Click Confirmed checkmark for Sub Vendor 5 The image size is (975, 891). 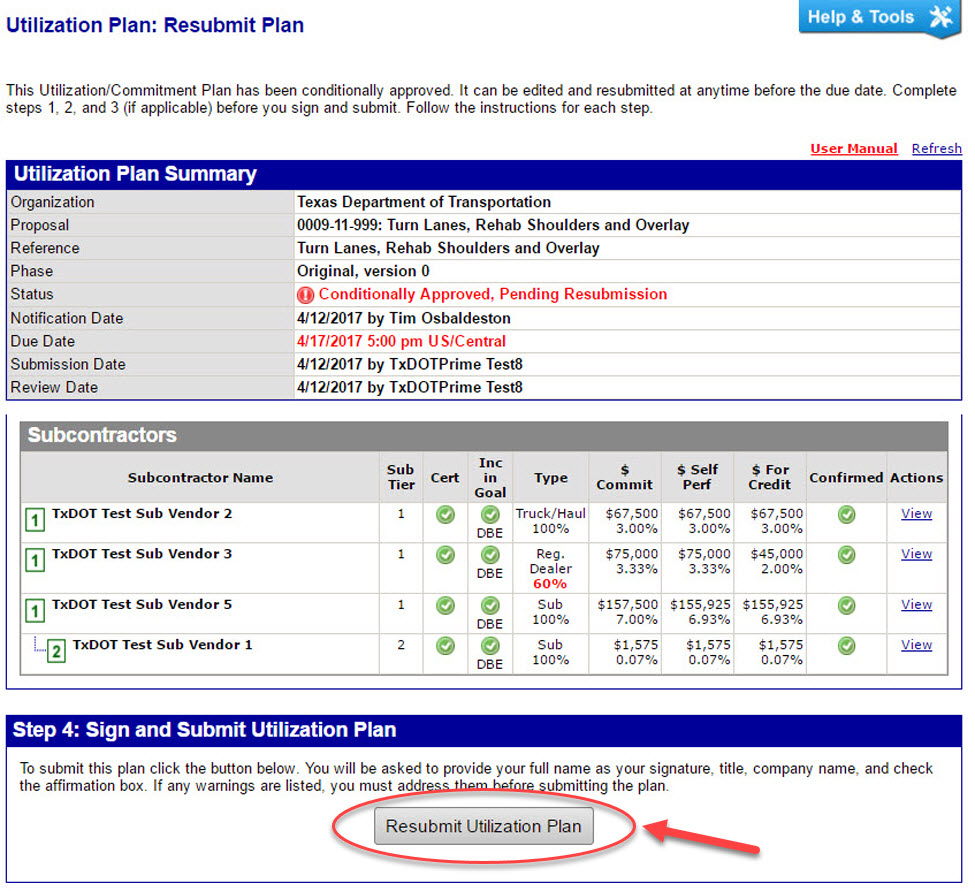point(846,606)
